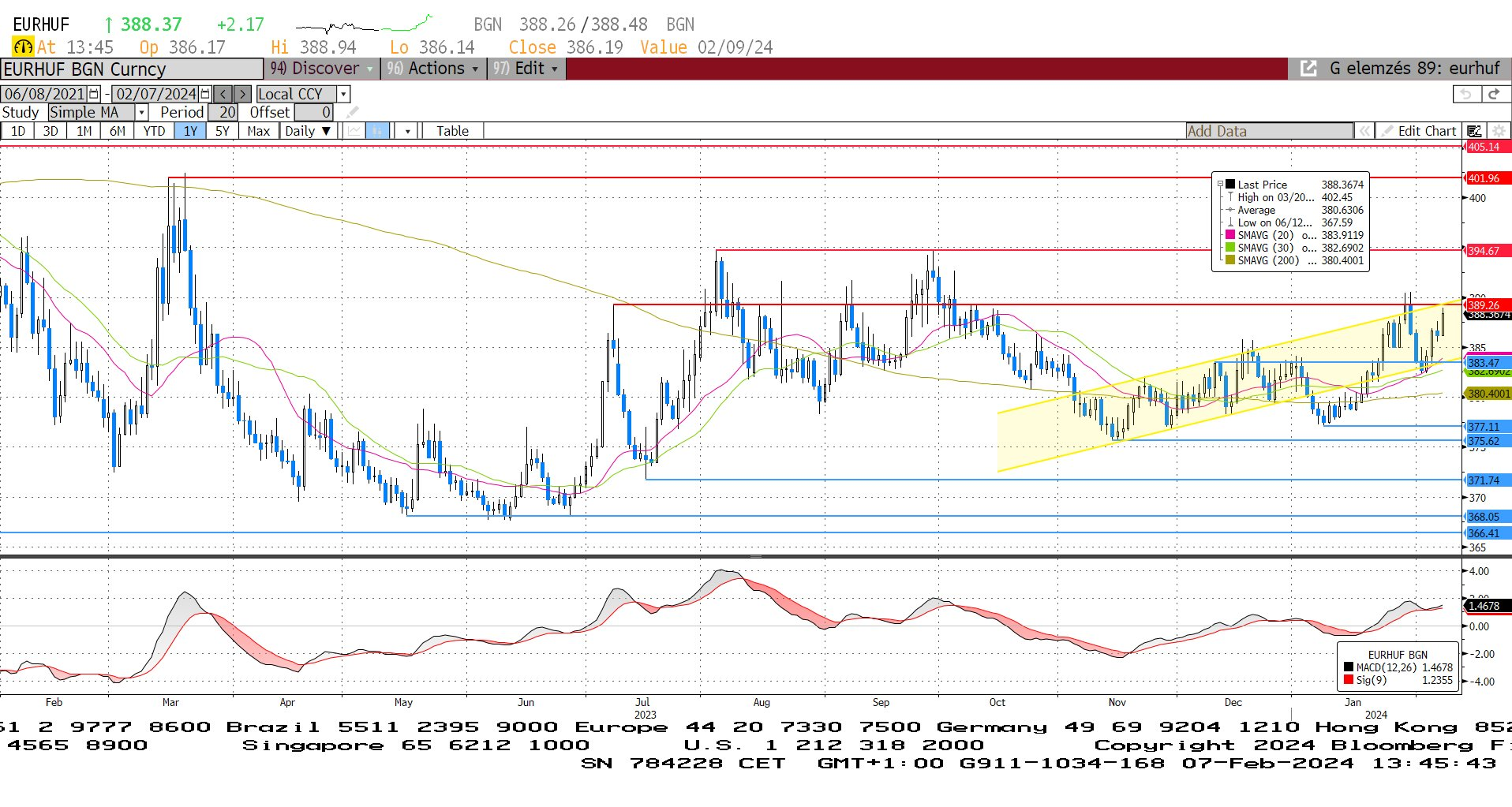Click the Sig(9) red legend swatch

[x=1349, y=680]
